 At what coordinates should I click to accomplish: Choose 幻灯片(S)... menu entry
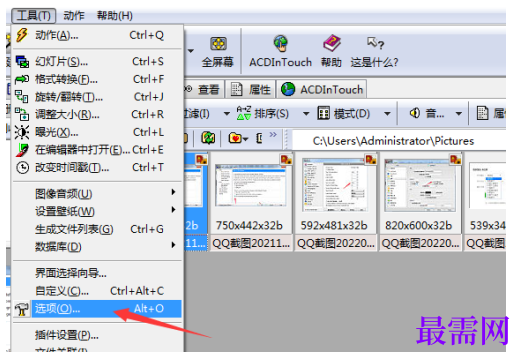coord(97,62)
